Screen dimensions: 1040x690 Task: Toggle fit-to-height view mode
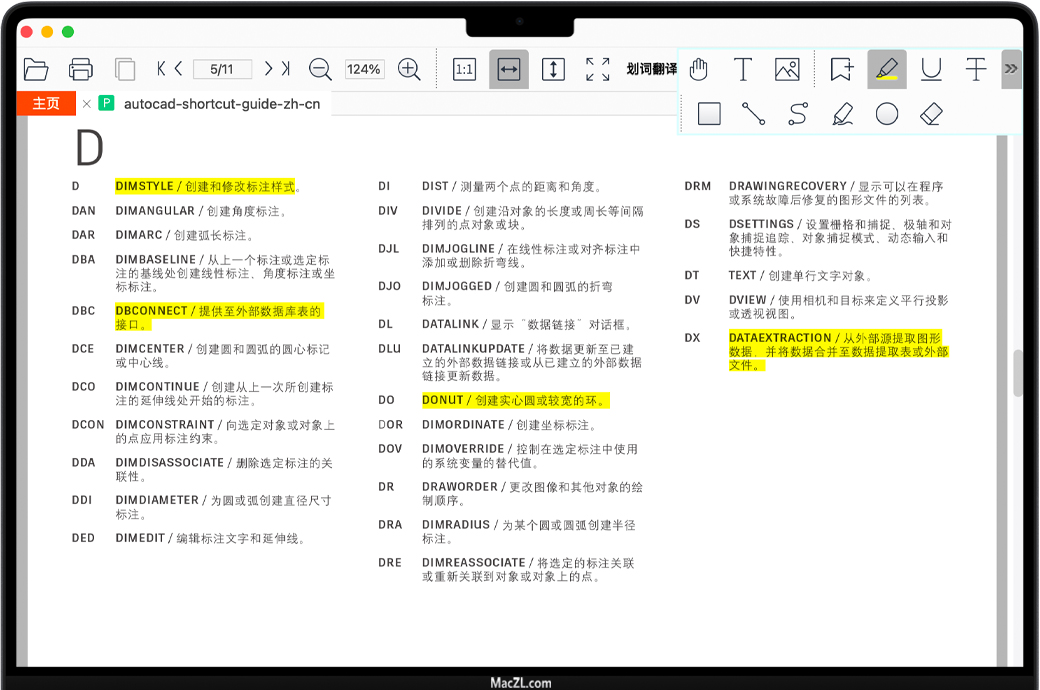553,69
